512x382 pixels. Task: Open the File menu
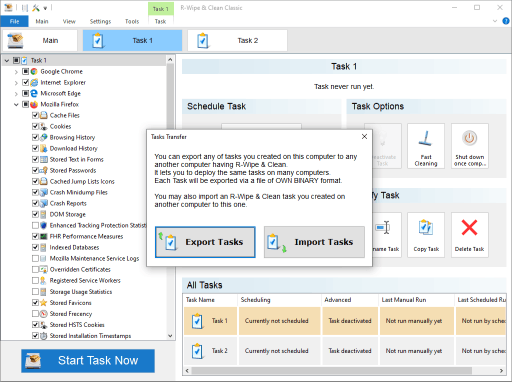(x=14, y=21)
